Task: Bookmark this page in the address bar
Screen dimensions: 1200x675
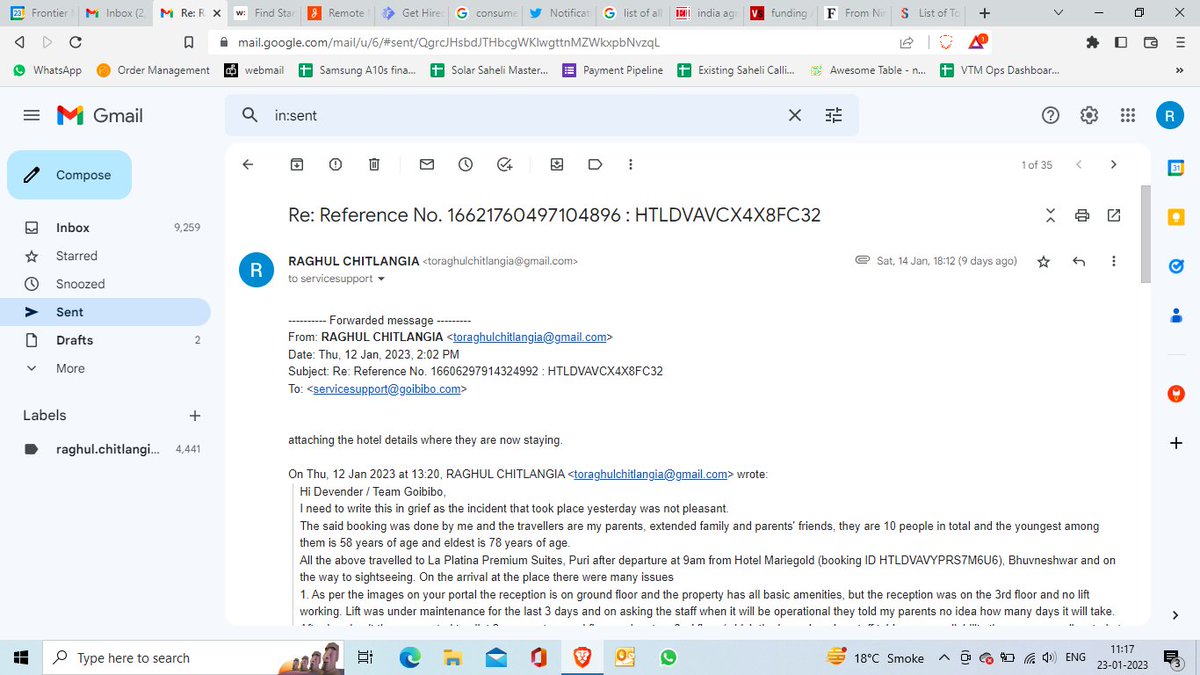Action: coord(188,43)
